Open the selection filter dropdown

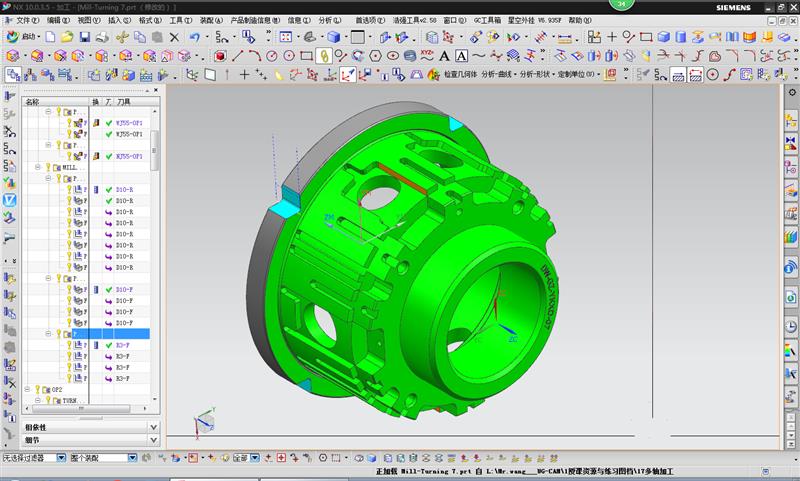(62, 458)
